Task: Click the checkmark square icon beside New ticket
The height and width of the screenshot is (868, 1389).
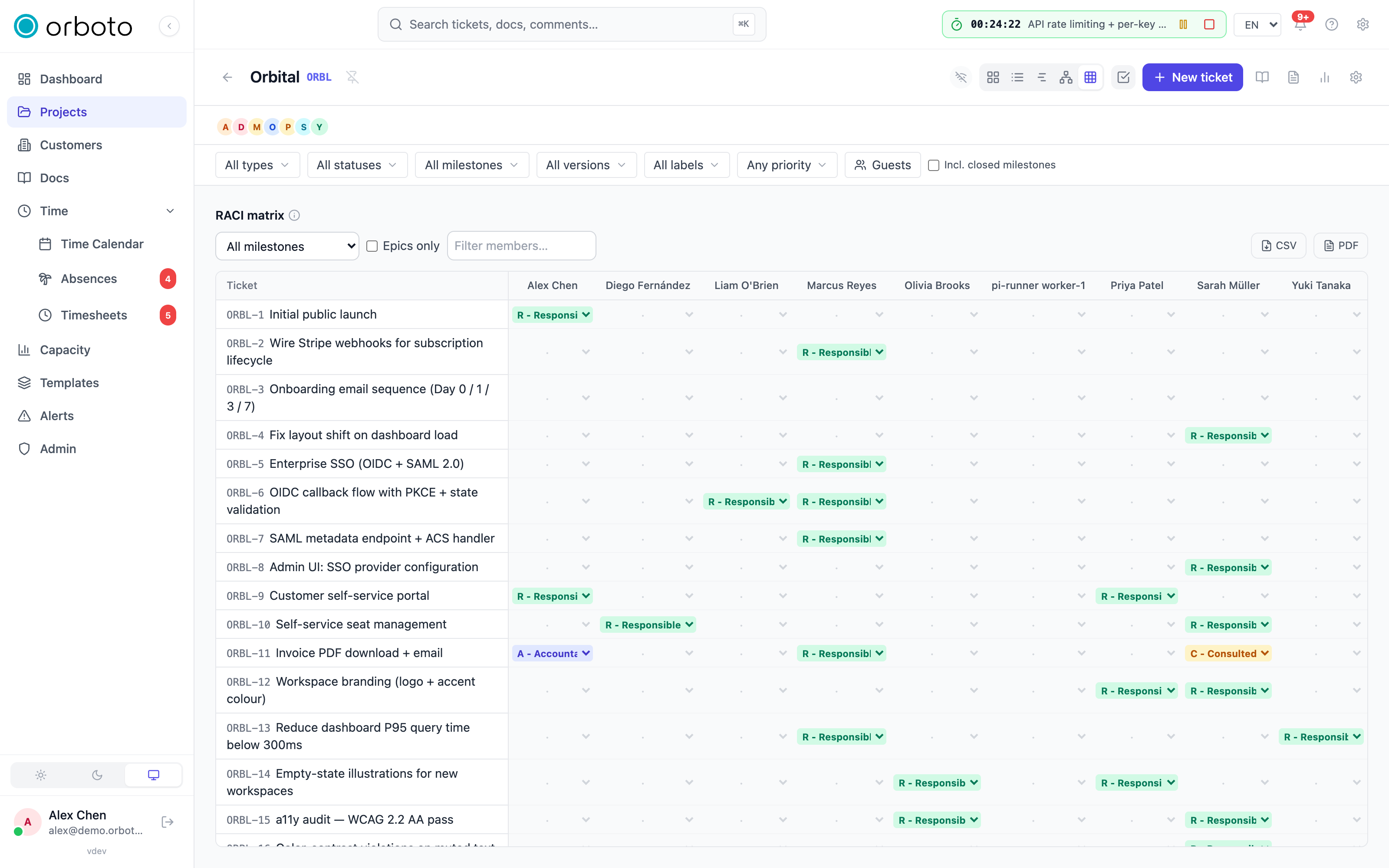Action: pyautogui.click(x=1123, y=77)
